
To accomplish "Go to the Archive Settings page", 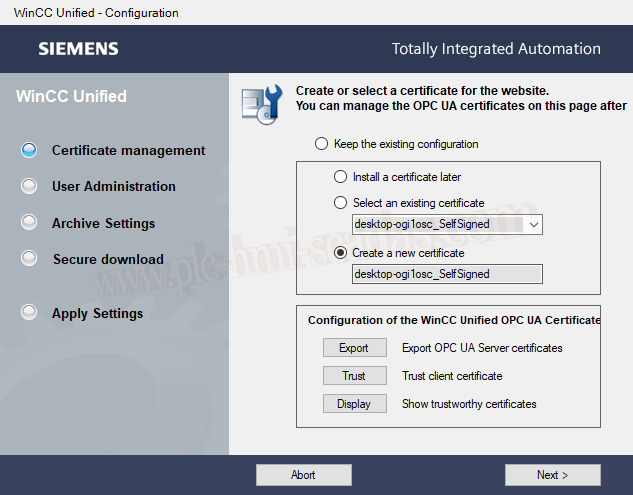I will tap(103, 223).
